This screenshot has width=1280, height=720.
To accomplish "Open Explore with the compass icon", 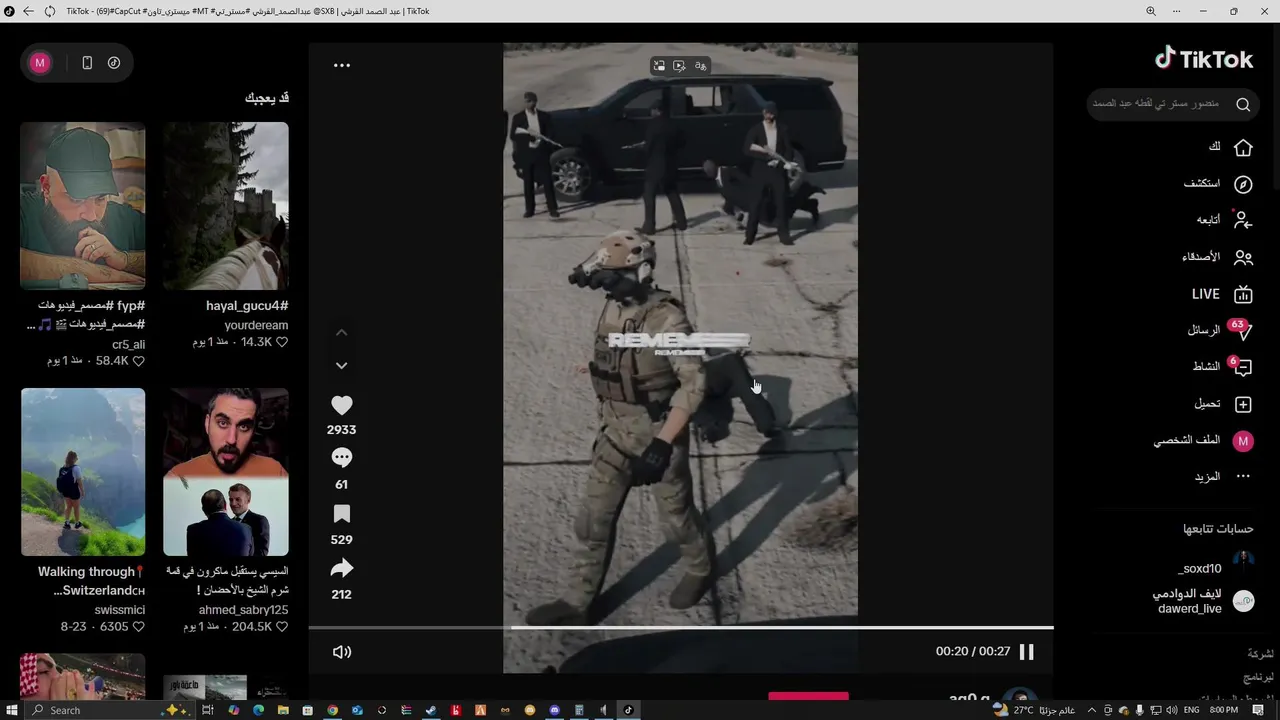I will tap(1243, 184).
